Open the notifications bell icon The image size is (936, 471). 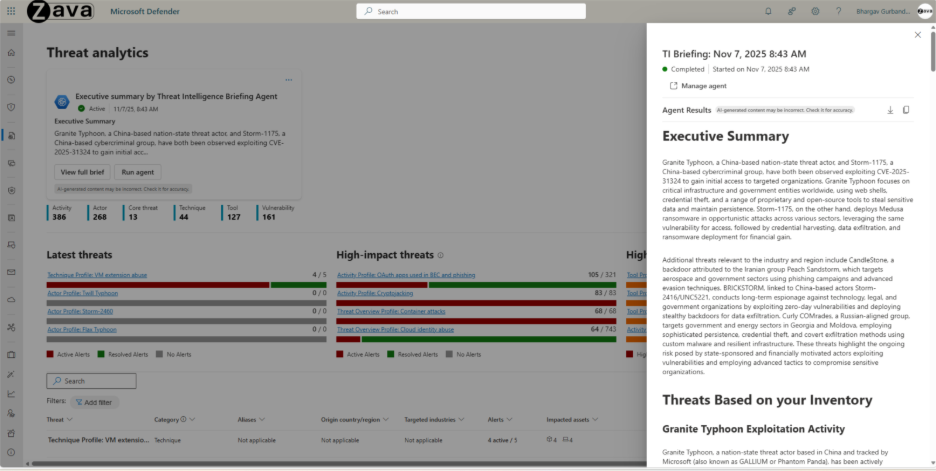click(x=768, y=11)
